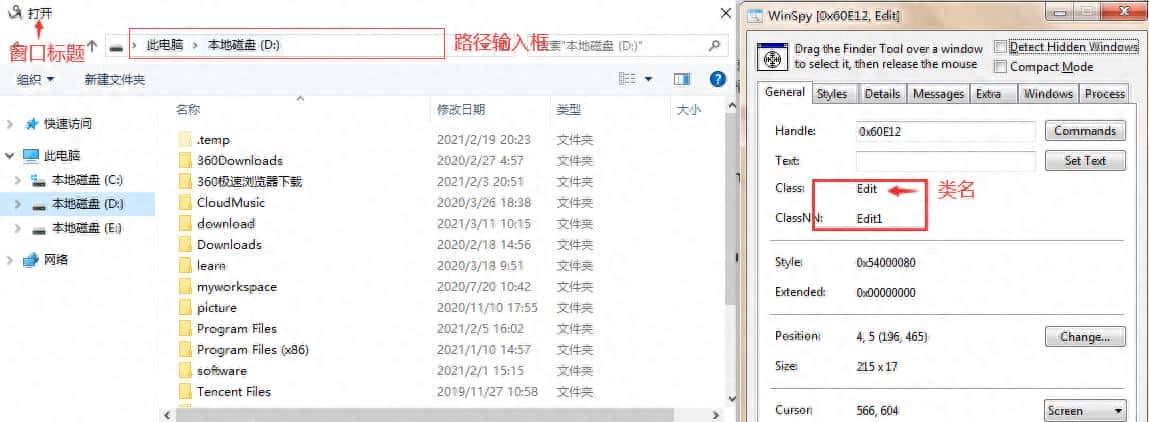The image size is (1149, 422).
Task: Click the 快速访问 star icon
Action: pos(32,125)
